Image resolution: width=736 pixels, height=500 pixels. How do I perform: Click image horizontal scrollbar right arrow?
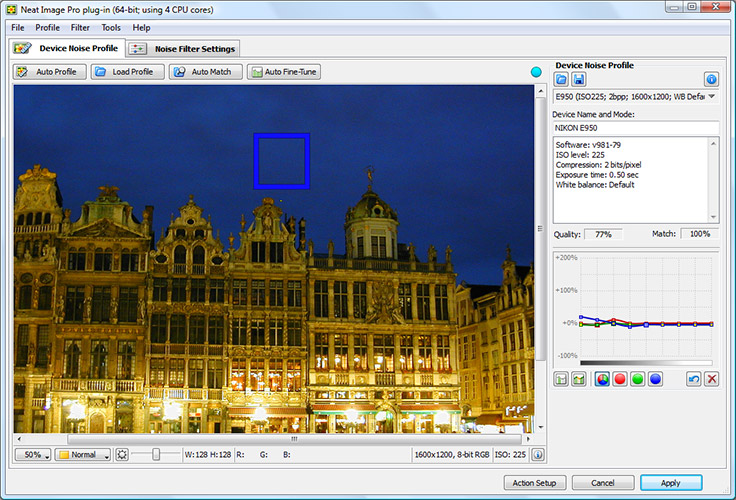point(528,439)
